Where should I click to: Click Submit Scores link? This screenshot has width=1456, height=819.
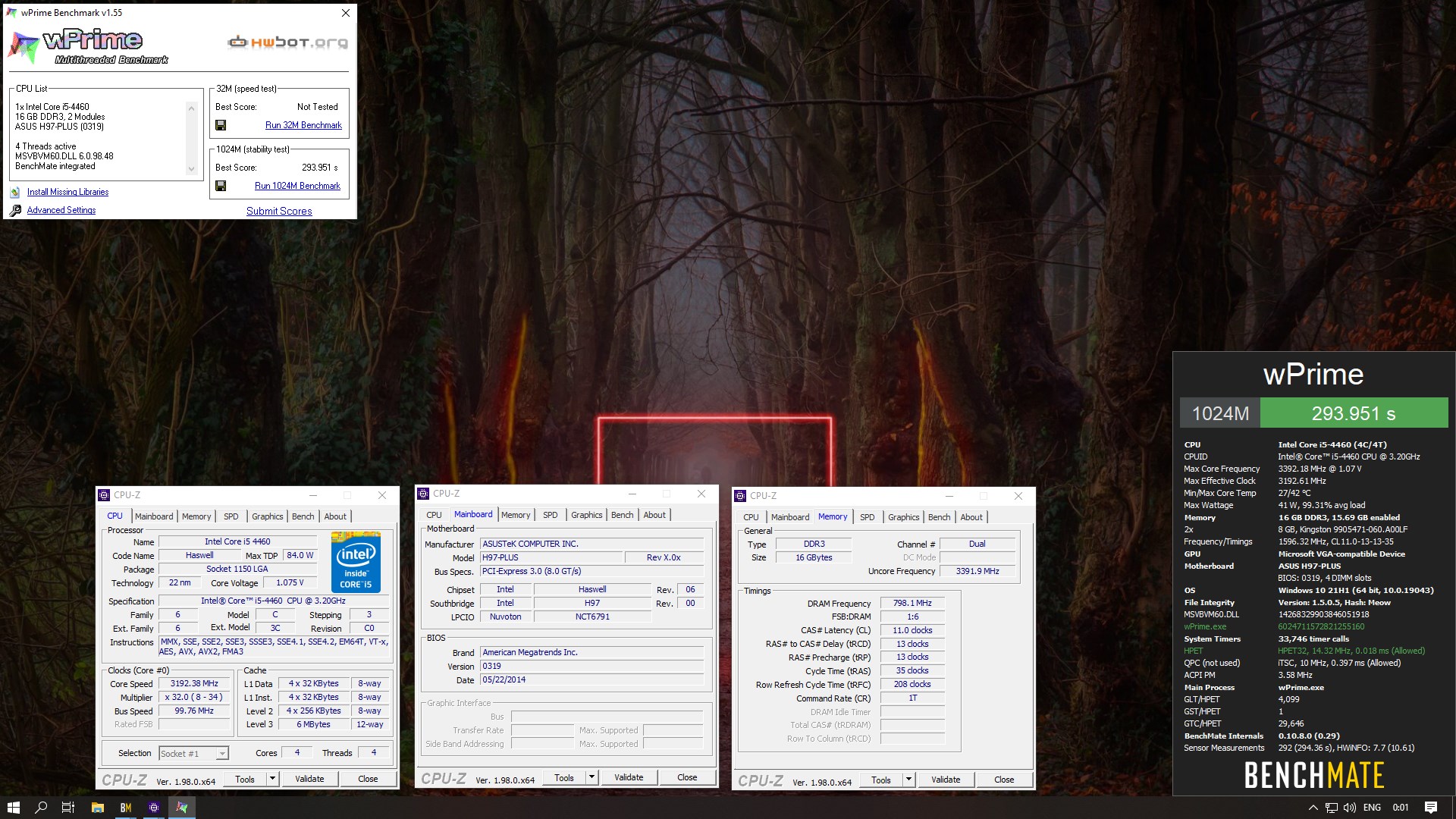point(279,211)
